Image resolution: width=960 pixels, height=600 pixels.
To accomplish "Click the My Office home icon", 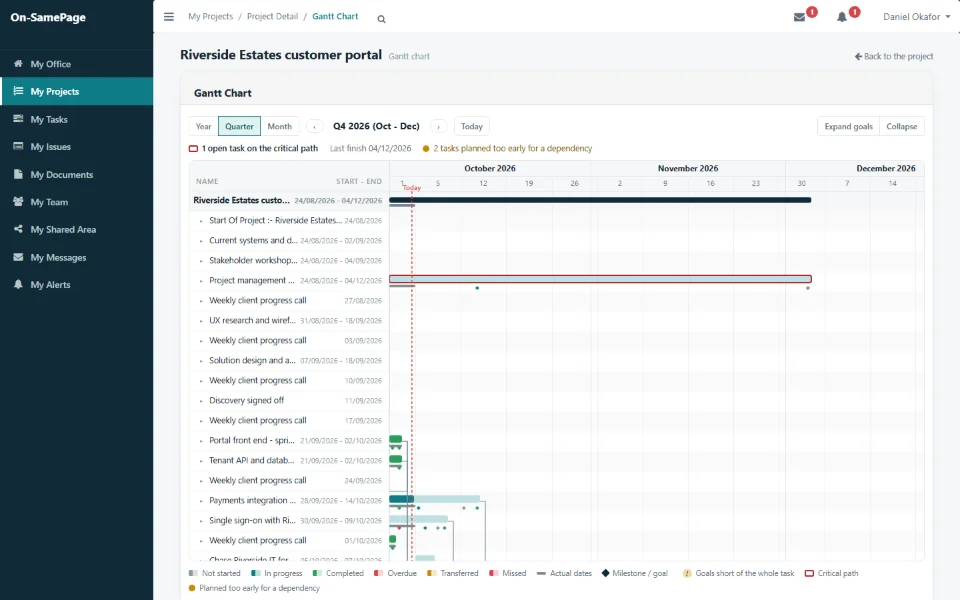I will point(18,64).
